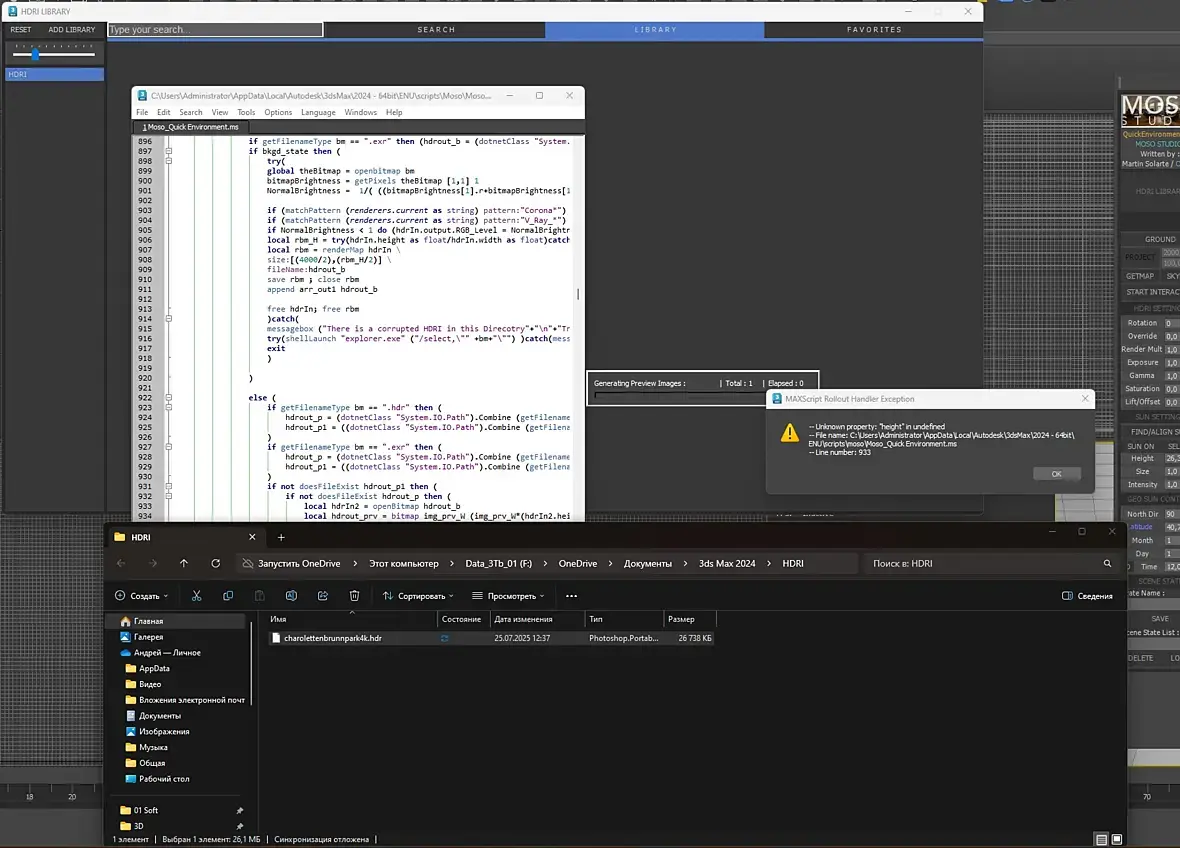Viewport: 1180px width, 848px height.
Task: Adjust the thumbnail size slider in HDRI Library
Action: point(35,54)
